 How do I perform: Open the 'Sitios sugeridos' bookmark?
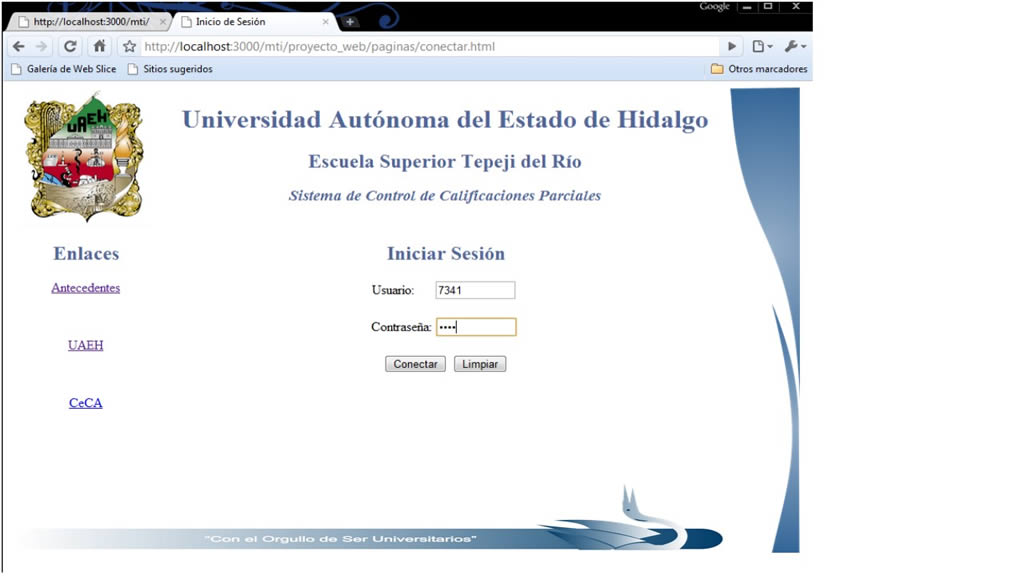[170, 69]
